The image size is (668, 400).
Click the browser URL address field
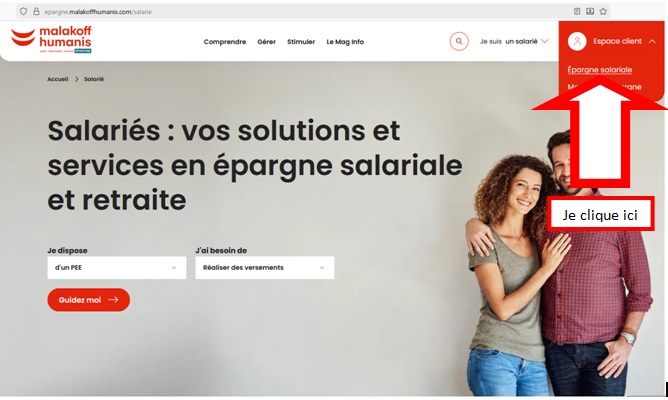298,12
